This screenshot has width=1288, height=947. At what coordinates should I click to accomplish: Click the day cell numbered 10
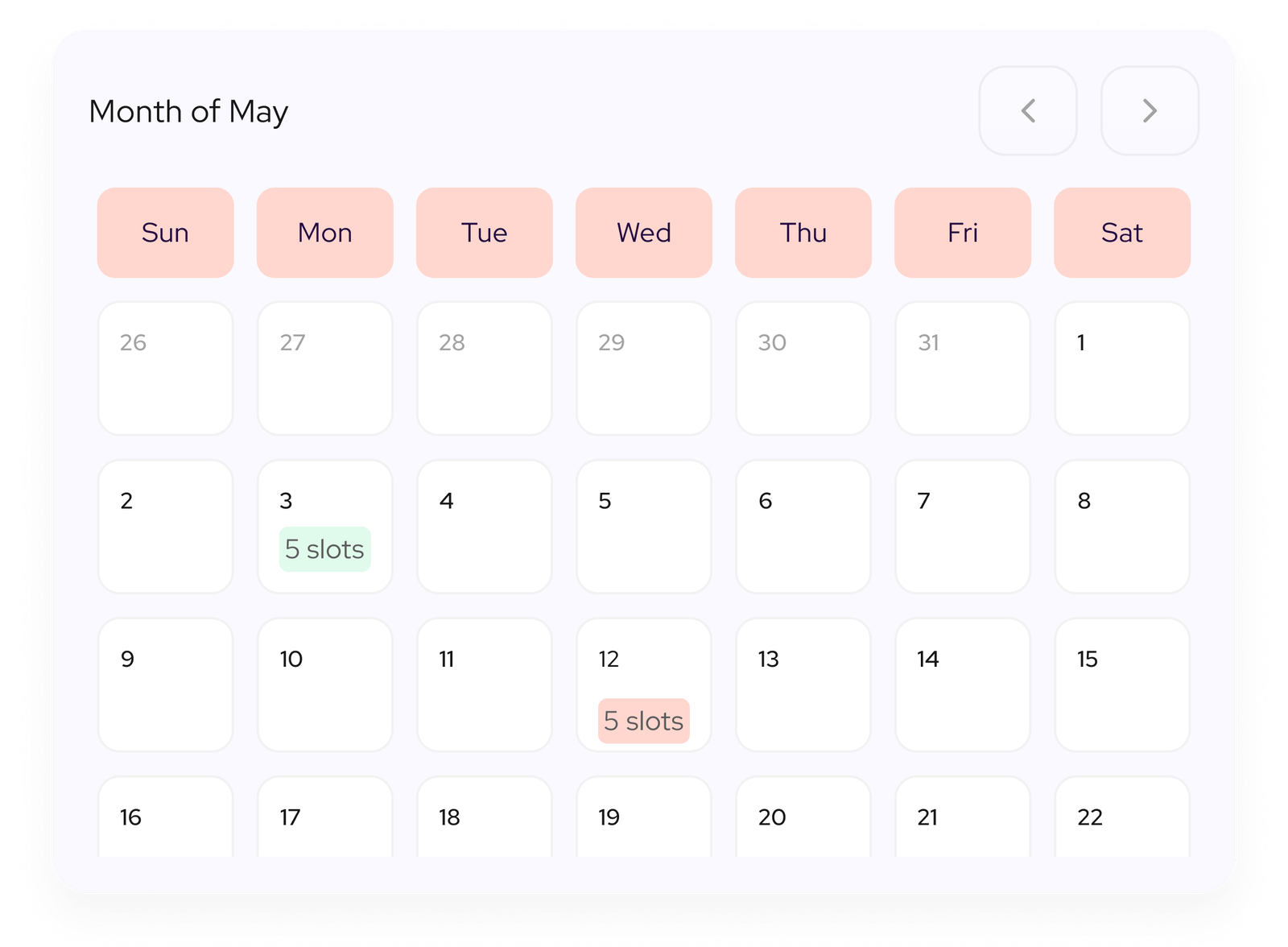pos(324,685)
